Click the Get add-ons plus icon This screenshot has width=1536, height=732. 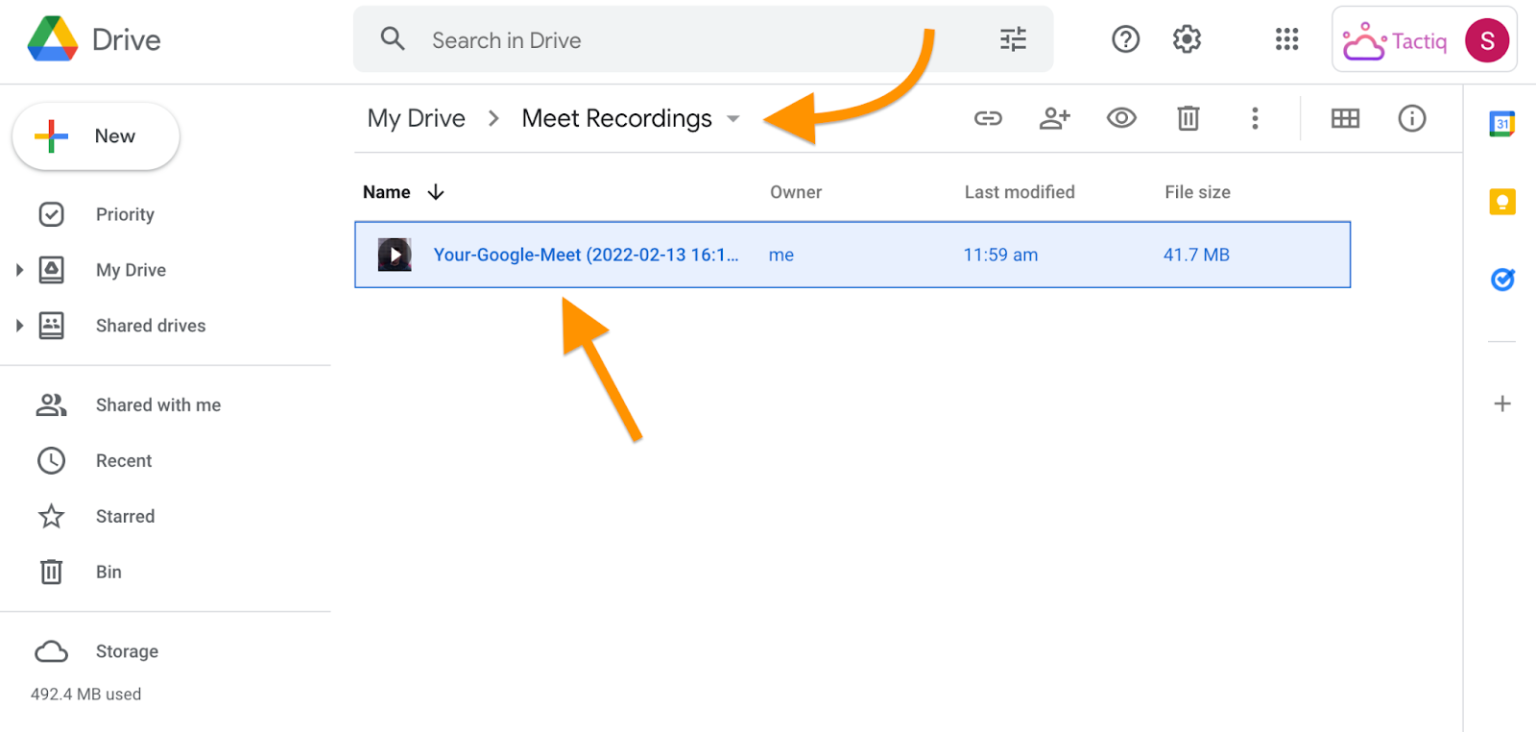tap(1502, 404)
